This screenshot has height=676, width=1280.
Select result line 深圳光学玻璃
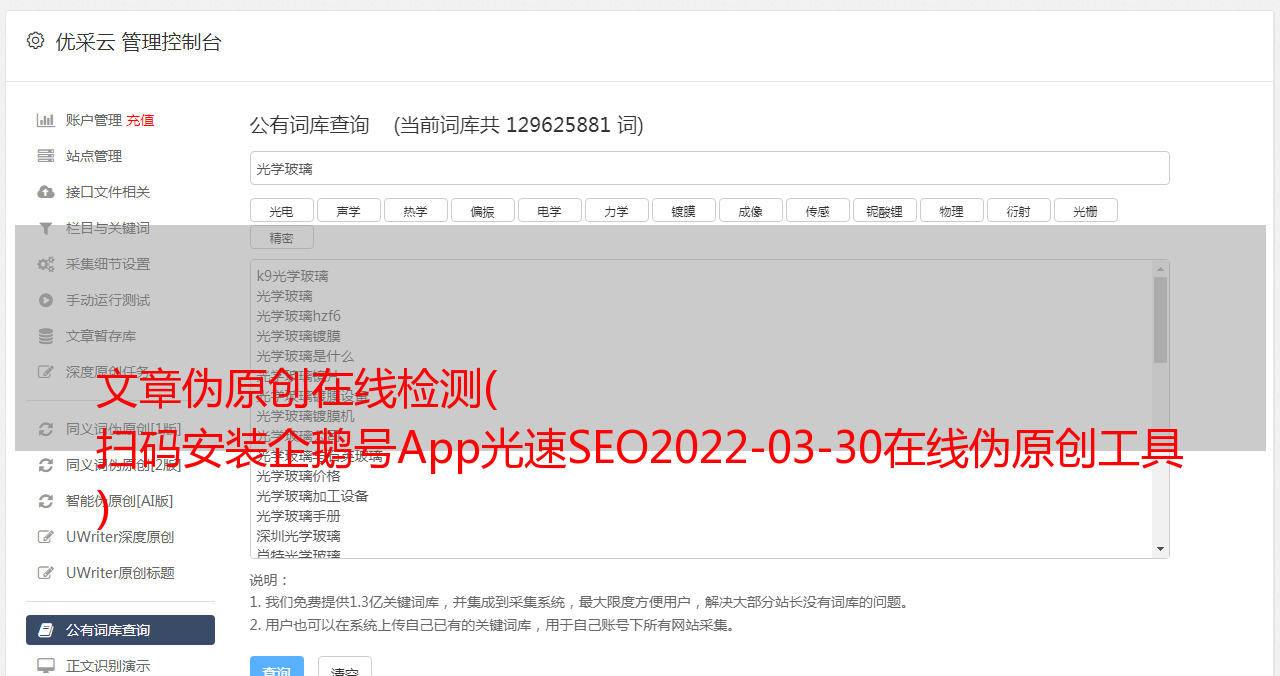298,536
